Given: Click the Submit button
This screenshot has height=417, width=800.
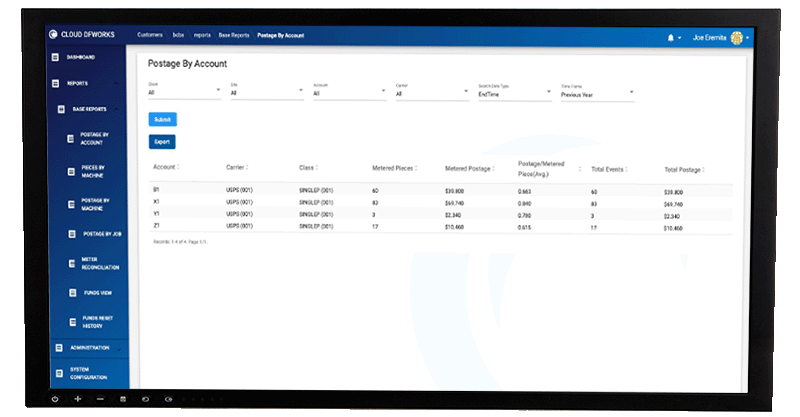Looking at the screenshot, I should (163, 119).
